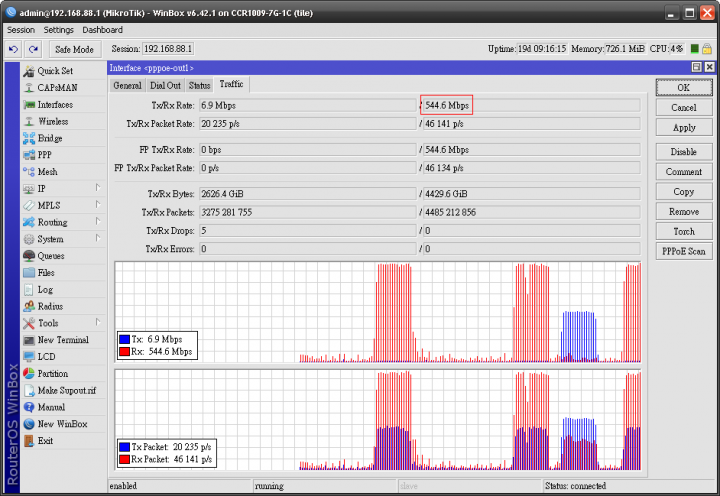Click the padlock icon near CPU
Screen dimensions: 720x496
tap(707, 49)
